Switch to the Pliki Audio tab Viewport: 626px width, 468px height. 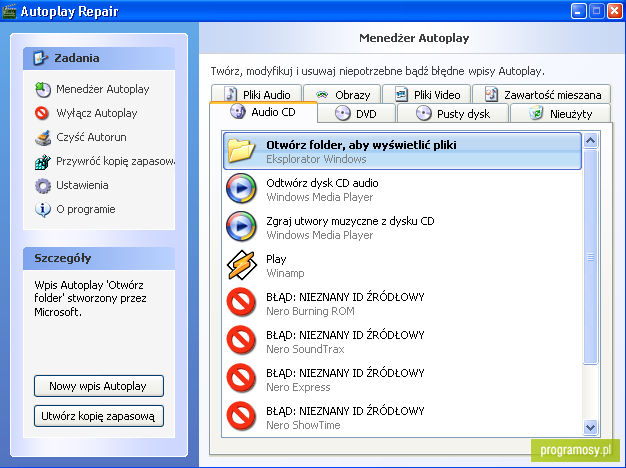[x=256, y=94]
